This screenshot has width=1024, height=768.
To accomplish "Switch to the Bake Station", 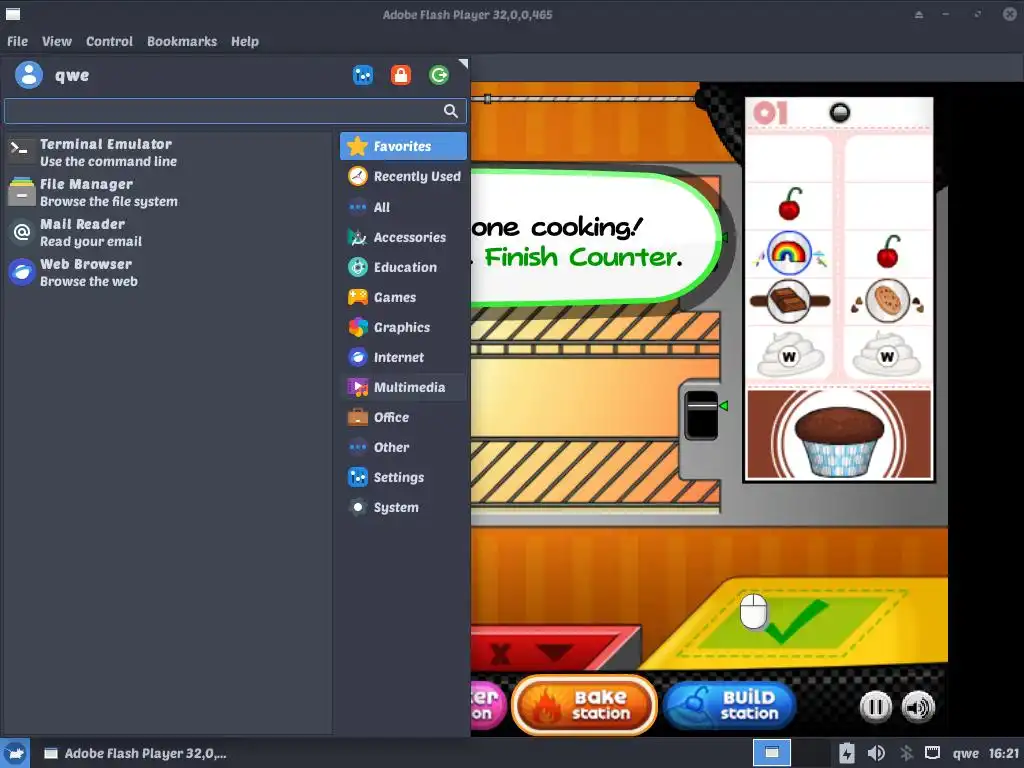I will [x=584, y=705].
